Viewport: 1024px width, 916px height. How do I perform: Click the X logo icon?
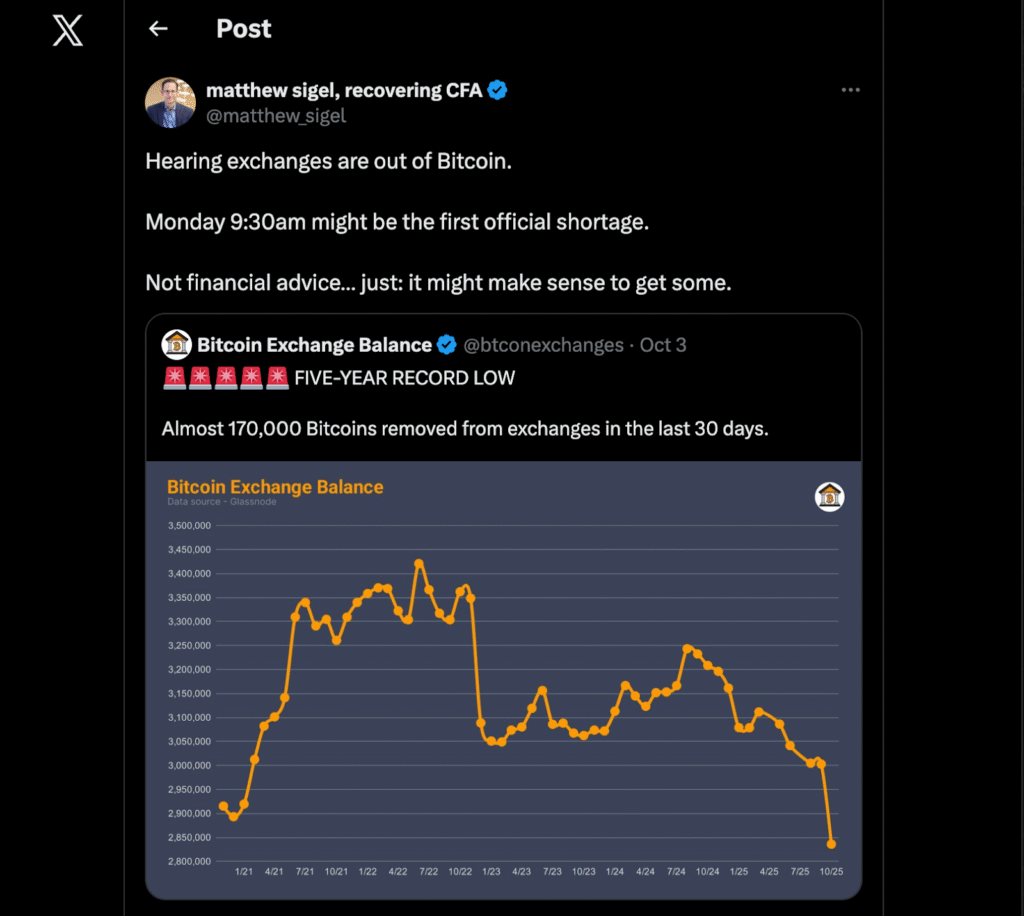point(68,30)
